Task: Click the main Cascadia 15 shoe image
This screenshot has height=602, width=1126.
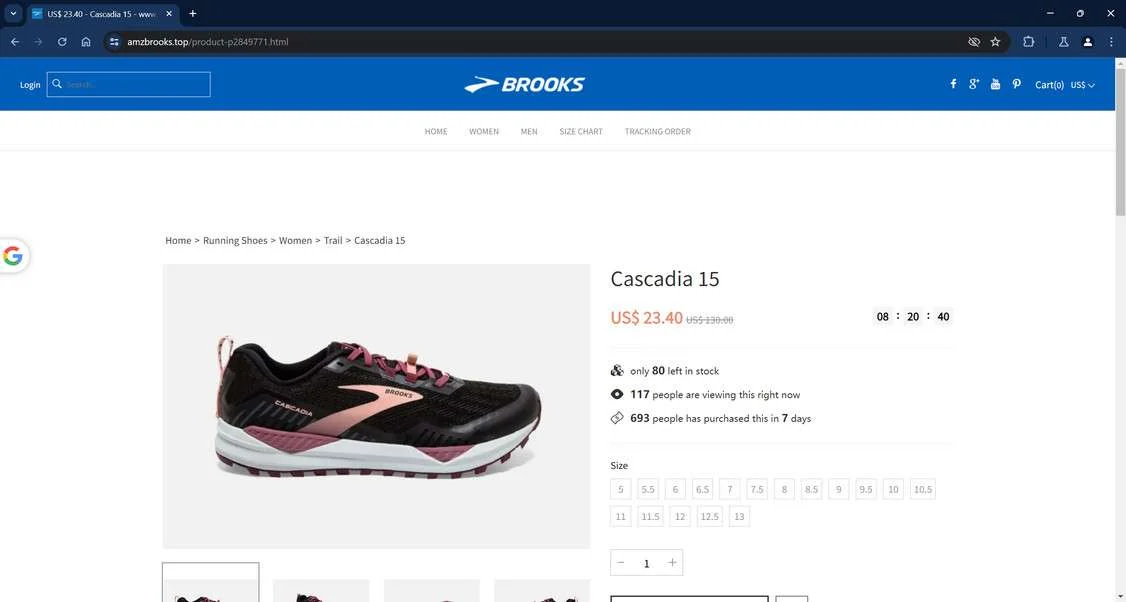Action: pos(376,407)
